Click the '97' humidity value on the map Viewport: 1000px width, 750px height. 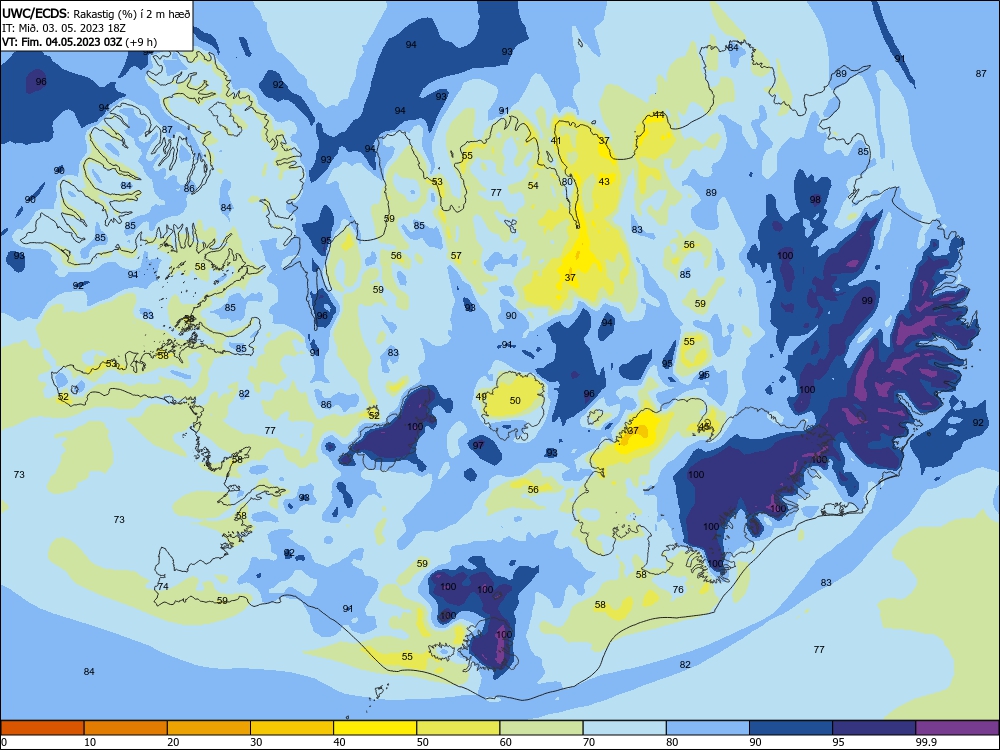click(478, 445)
